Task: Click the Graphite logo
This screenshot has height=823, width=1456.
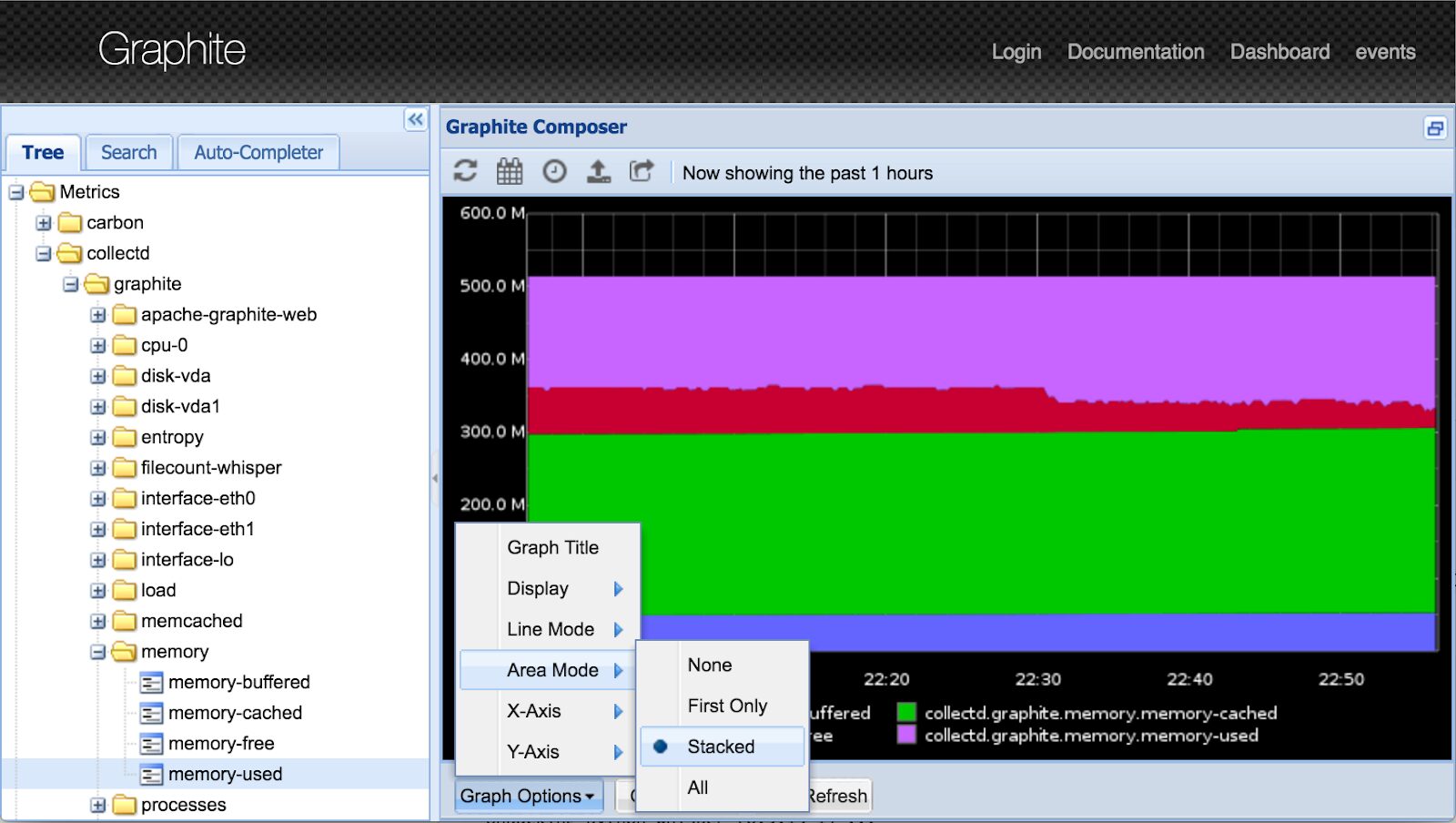Action: 172,49
